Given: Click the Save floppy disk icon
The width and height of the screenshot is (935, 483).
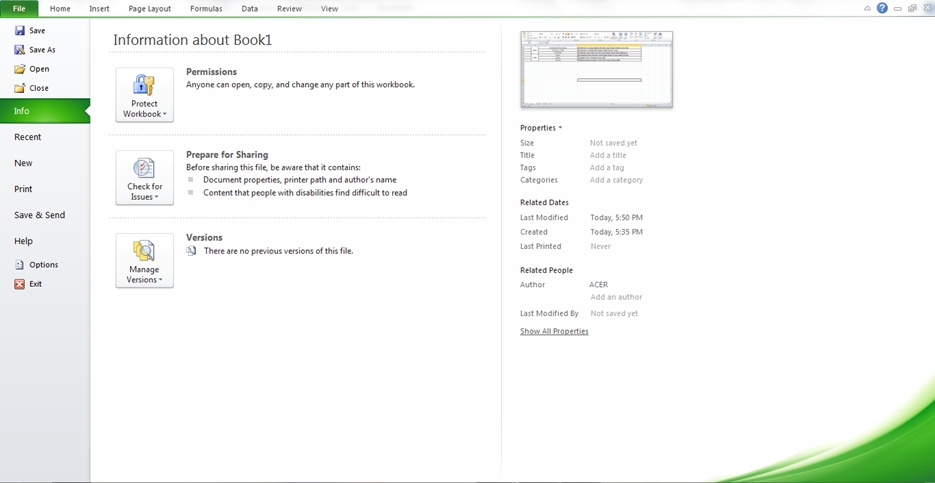Looking at the screenshot, I should (20, 30).
